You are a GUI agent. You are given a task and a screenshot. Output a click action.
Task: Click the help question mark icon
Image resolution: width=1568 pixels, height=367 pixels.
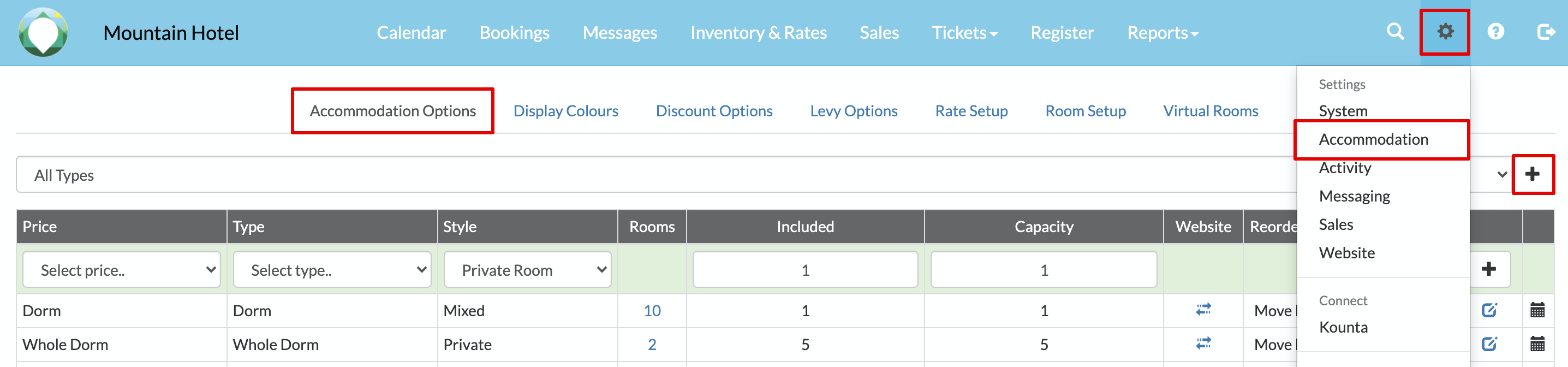[1495, 32]
